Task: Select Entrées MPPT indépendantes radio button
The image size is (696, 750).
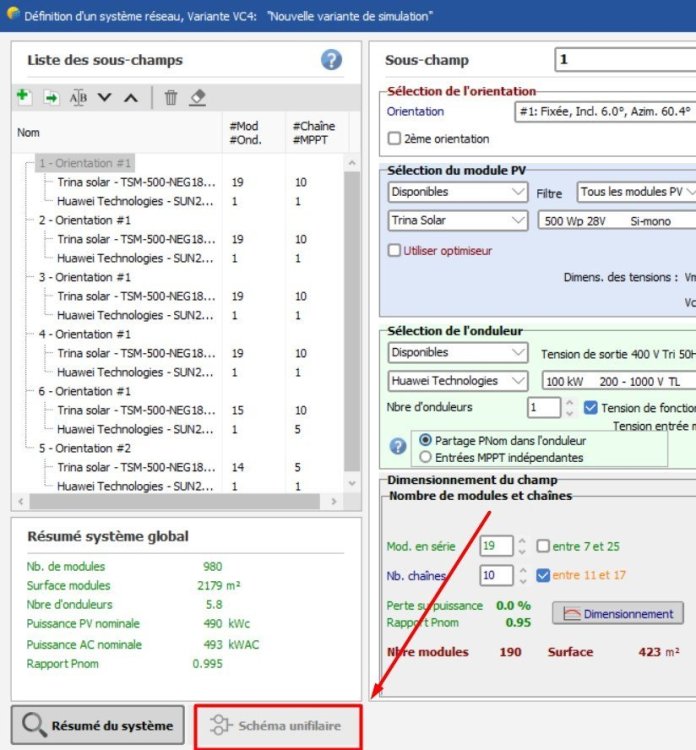Action: pos(426,457)
